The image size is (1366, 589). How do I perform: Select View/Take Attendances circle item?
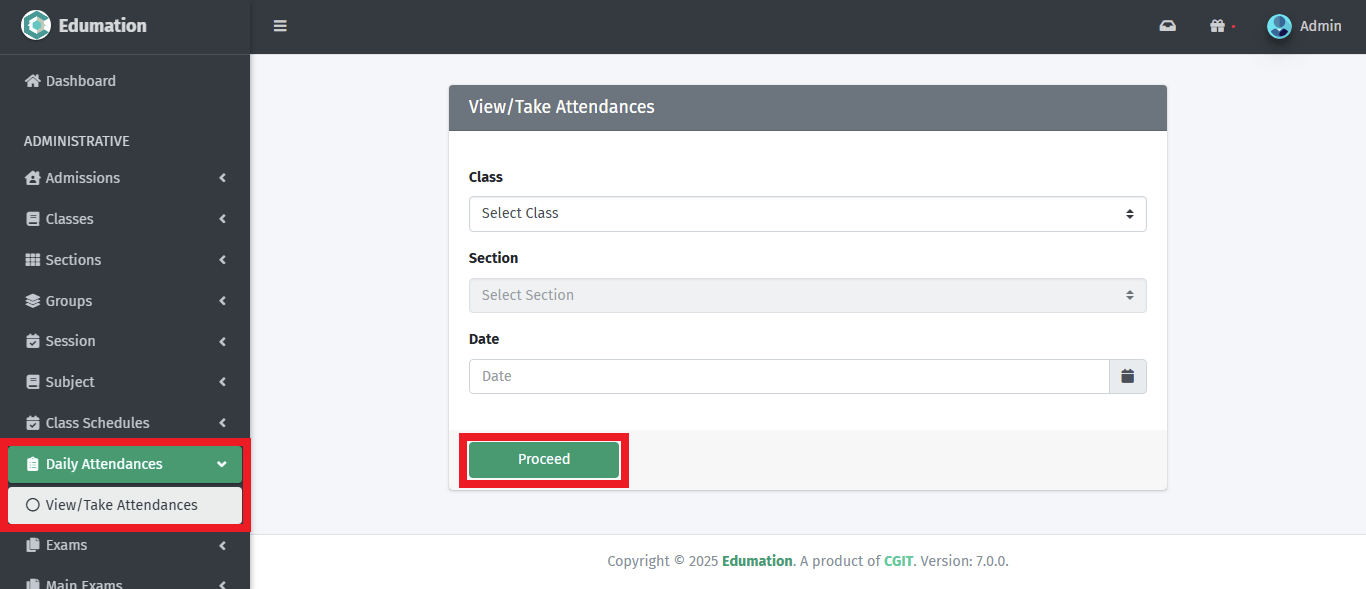click(33, 505)
